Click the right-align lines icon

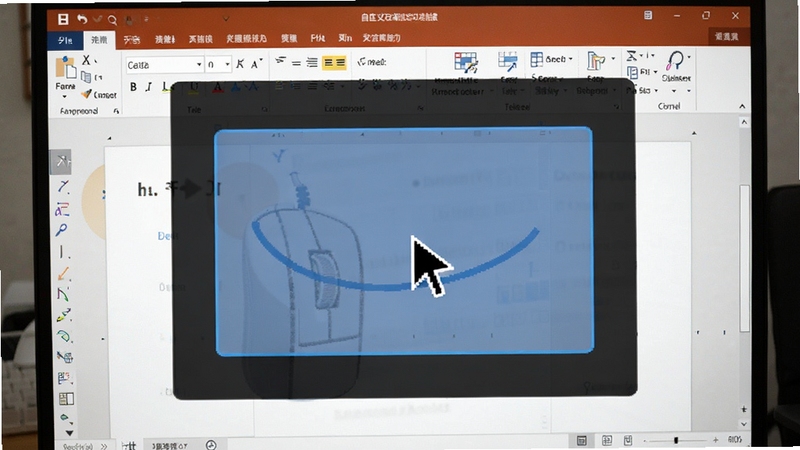point(312,63)
